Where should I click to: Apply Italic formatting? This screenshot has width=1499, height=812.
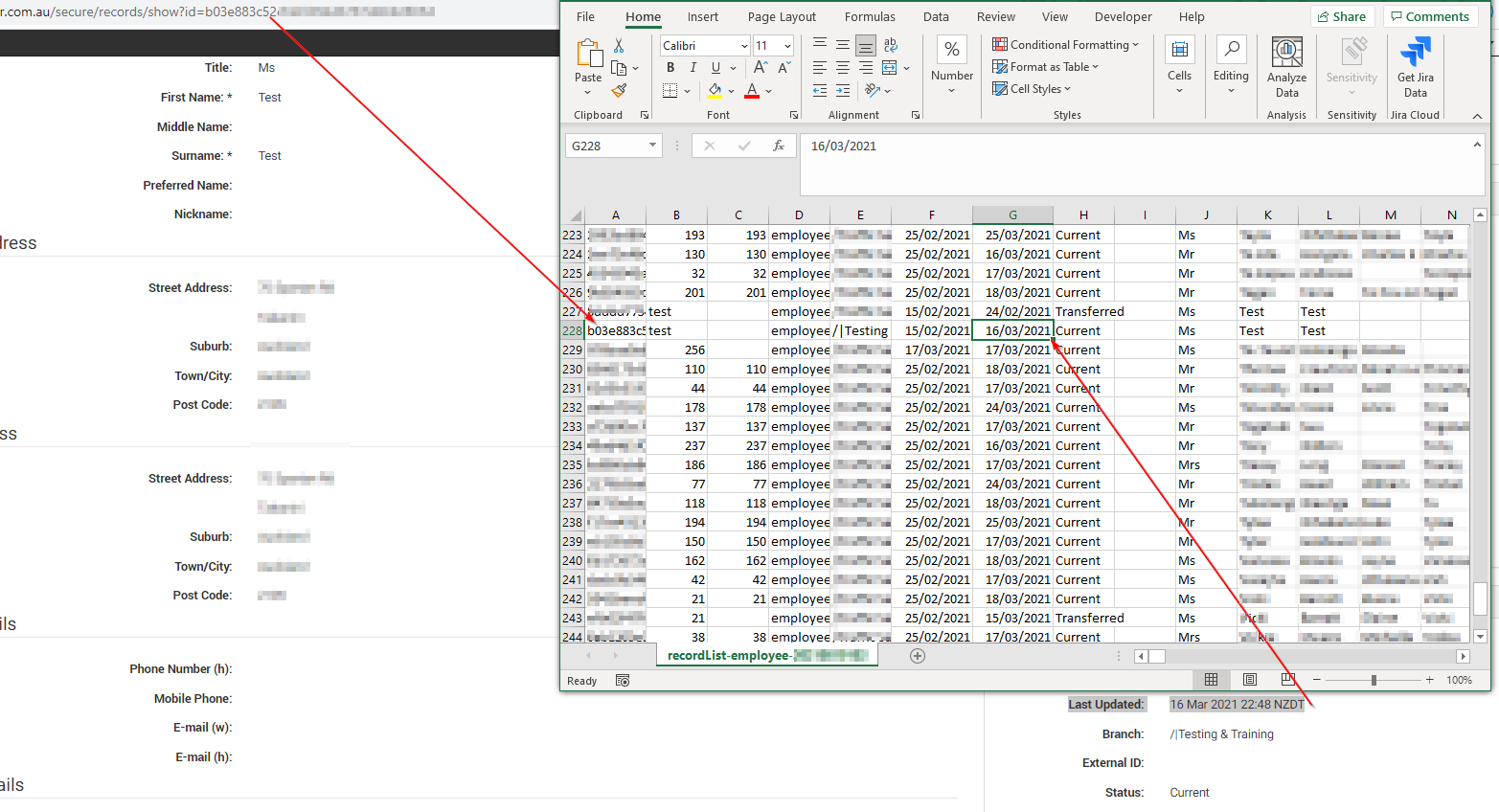pyautogui.click(x=693, y=68)
